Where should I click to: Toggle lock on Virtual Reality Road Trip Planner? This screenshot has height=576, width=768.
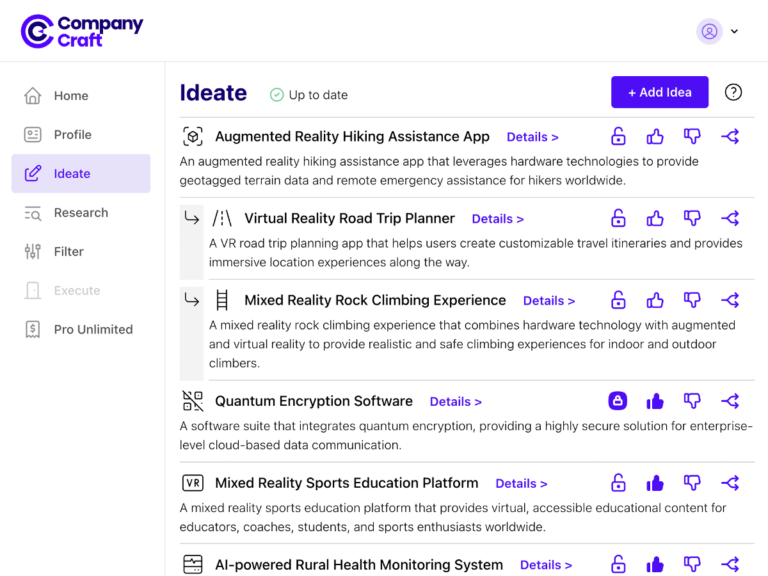coord(618,218)
